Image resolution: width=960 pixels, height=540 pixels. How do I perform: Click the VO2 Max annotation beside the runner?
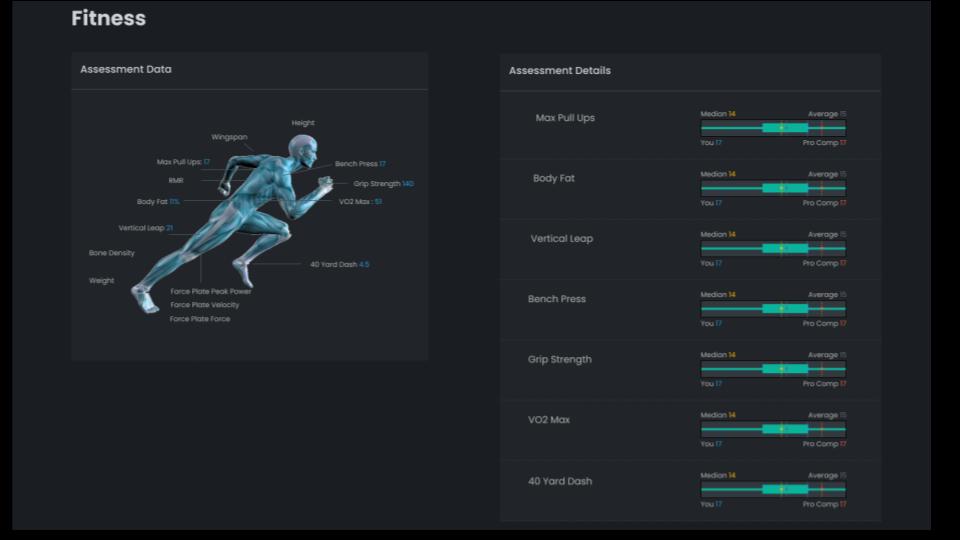pos(360,201)
